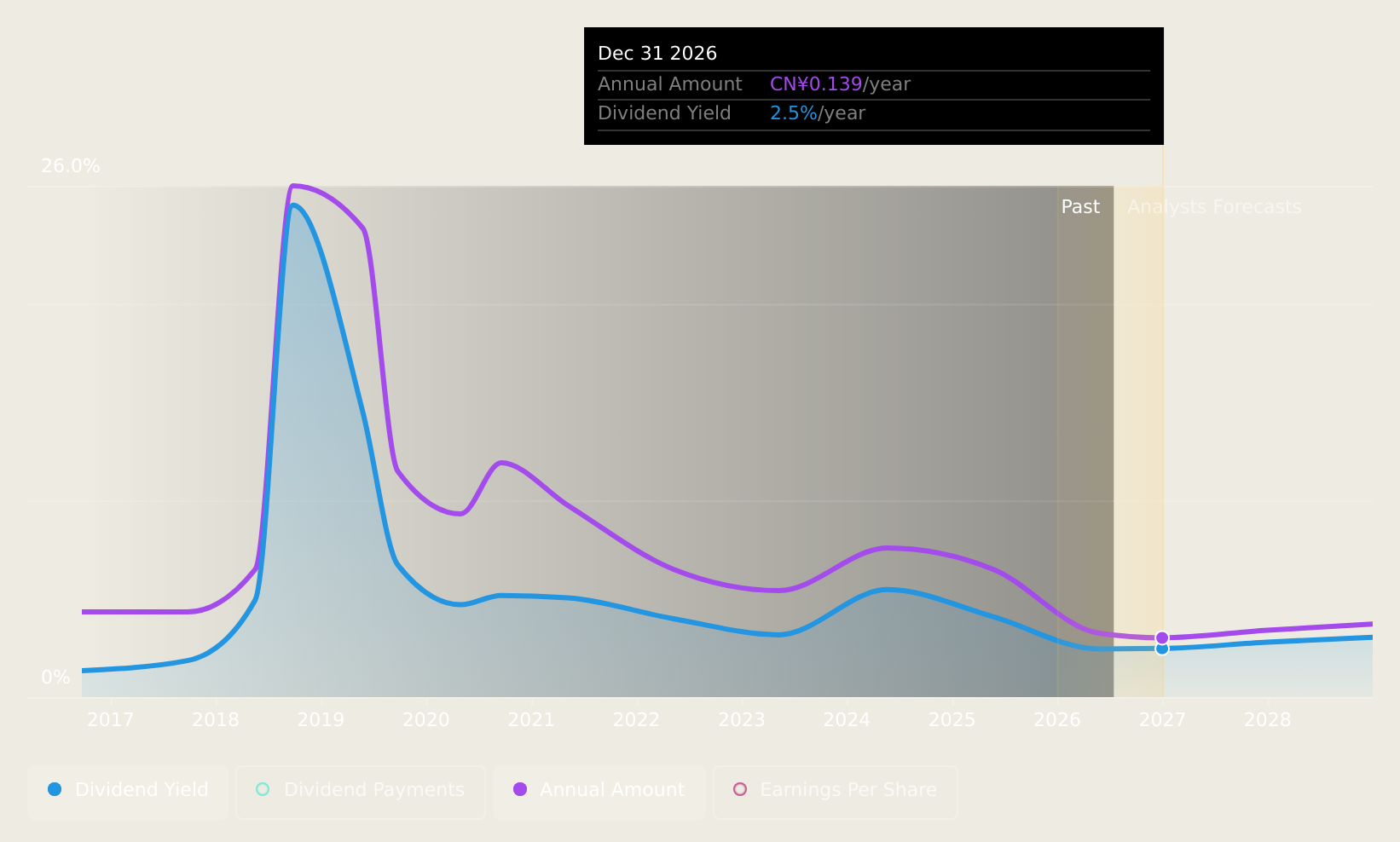The width and height of the screenshot is (1400, 842).
Task: Click the 0% y-axis label
Action: [x=55, y=678]
